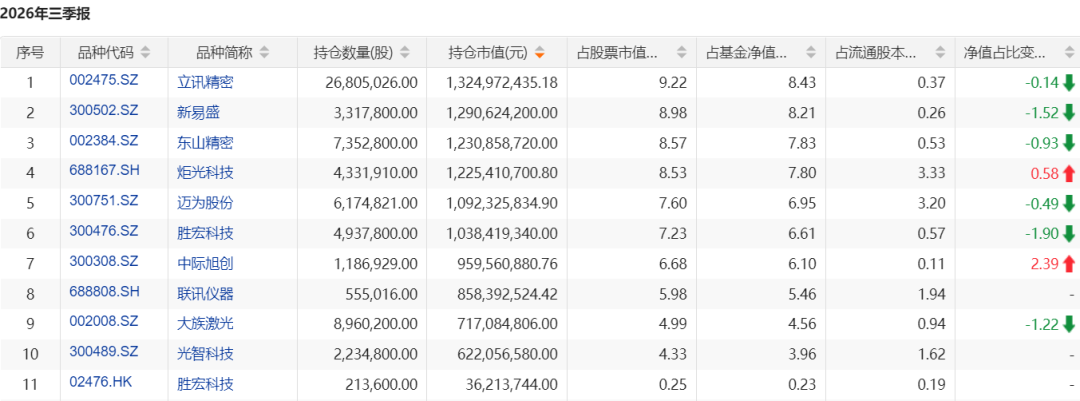Image resolution: width=1080 pixels, height=401 pixels.
Task: Sort by 占基金净值 column sort icon
Action: (811, 52)
